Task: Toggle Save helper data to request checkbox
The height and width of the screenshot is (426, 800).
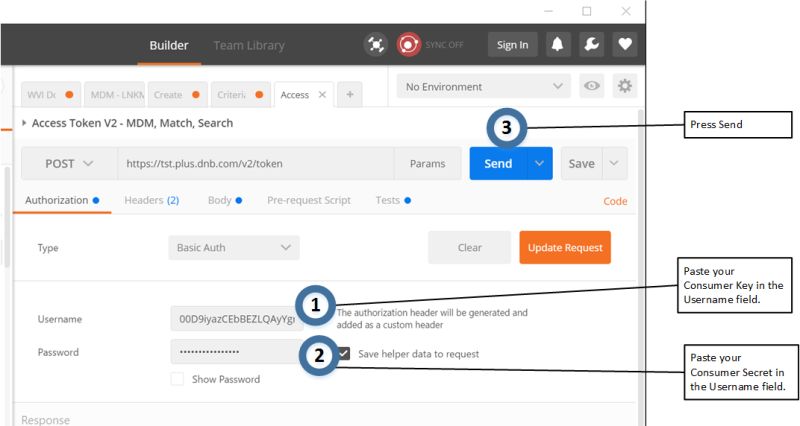Action: pos(344,354)
